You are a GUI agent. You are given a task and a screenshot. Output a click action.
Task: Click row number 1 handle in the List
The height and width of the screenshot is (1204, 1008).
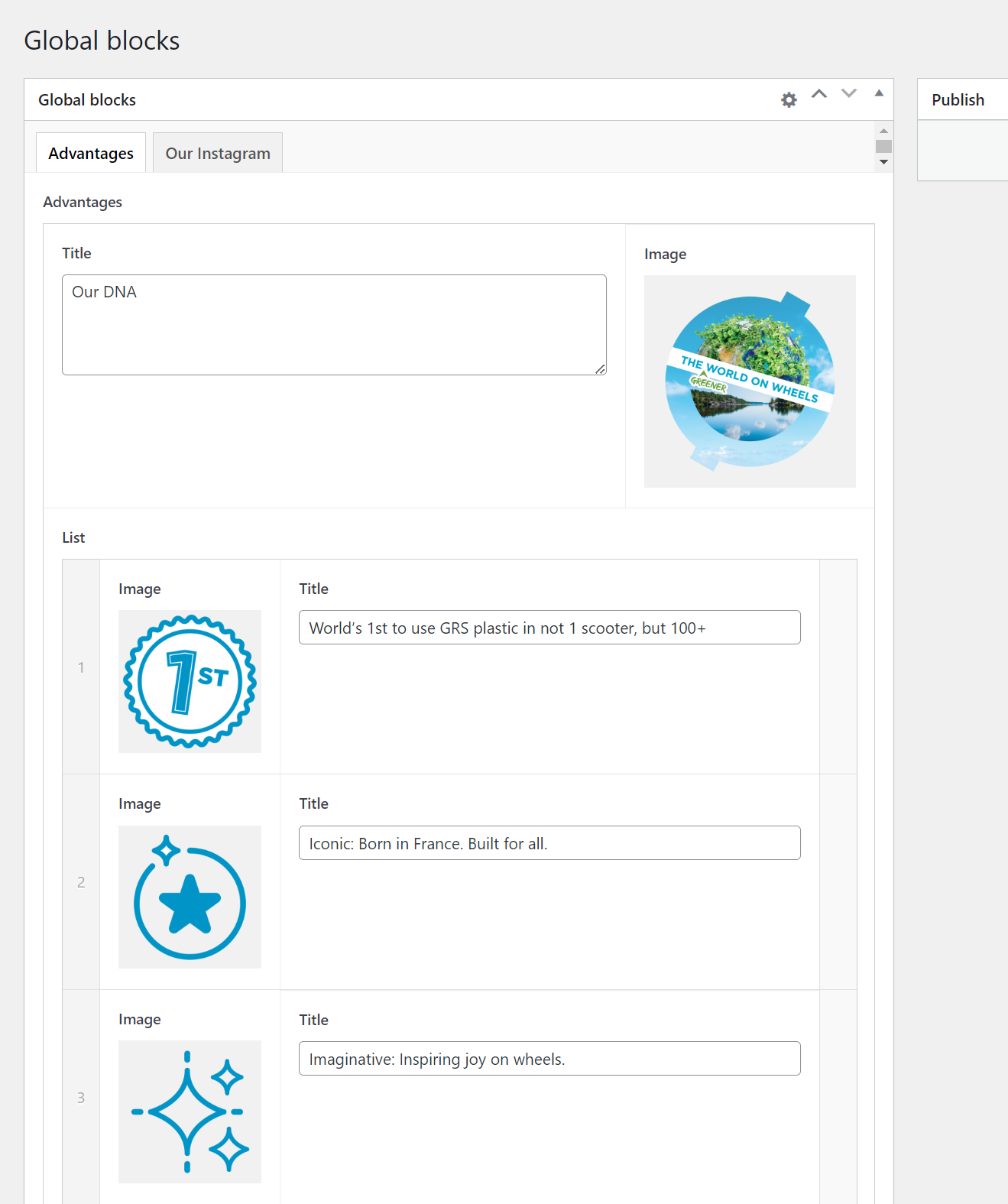pyautogui.click(x=81, y=667)
